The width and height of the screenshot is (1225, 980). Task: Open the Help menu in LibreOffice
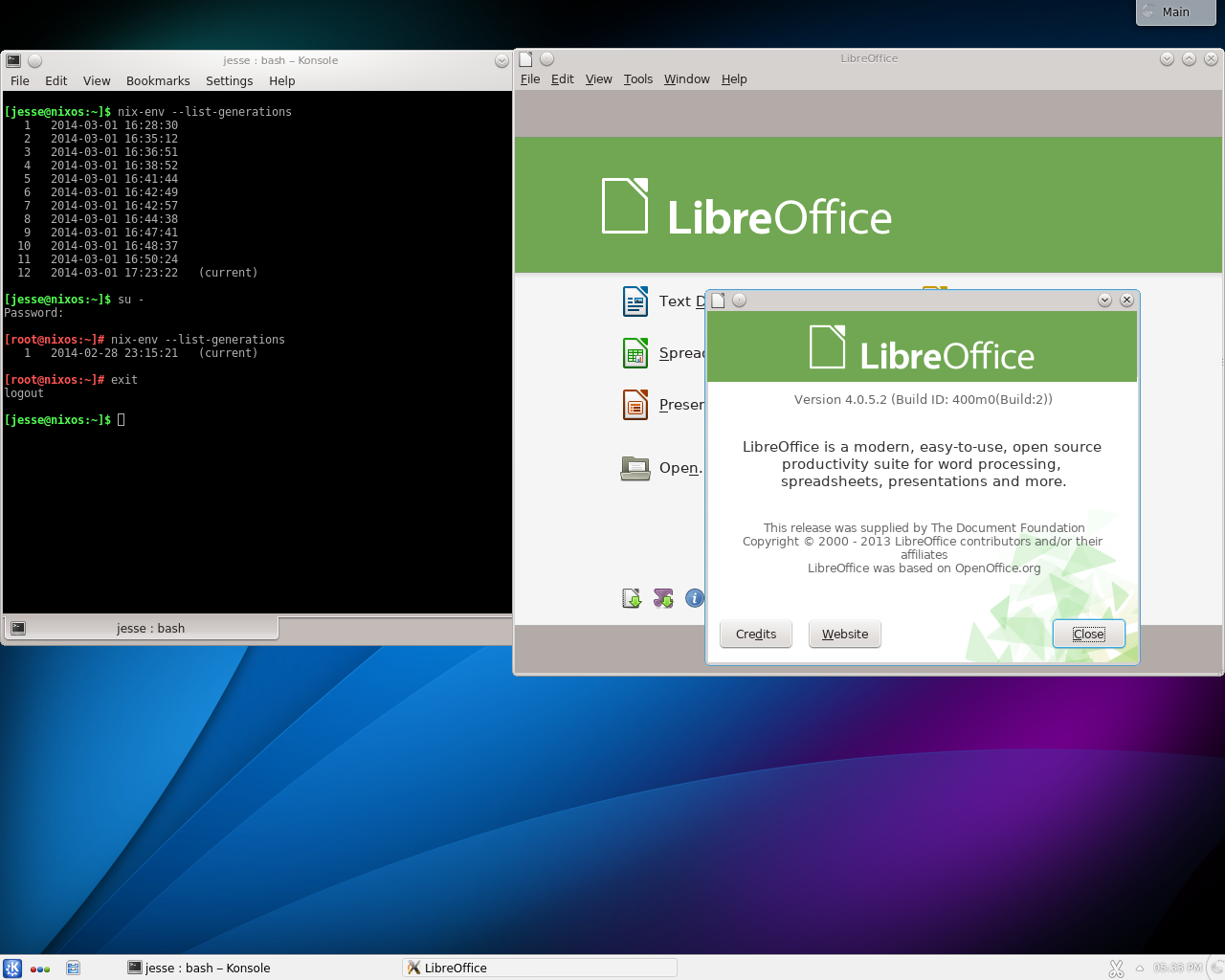[734, 79]
